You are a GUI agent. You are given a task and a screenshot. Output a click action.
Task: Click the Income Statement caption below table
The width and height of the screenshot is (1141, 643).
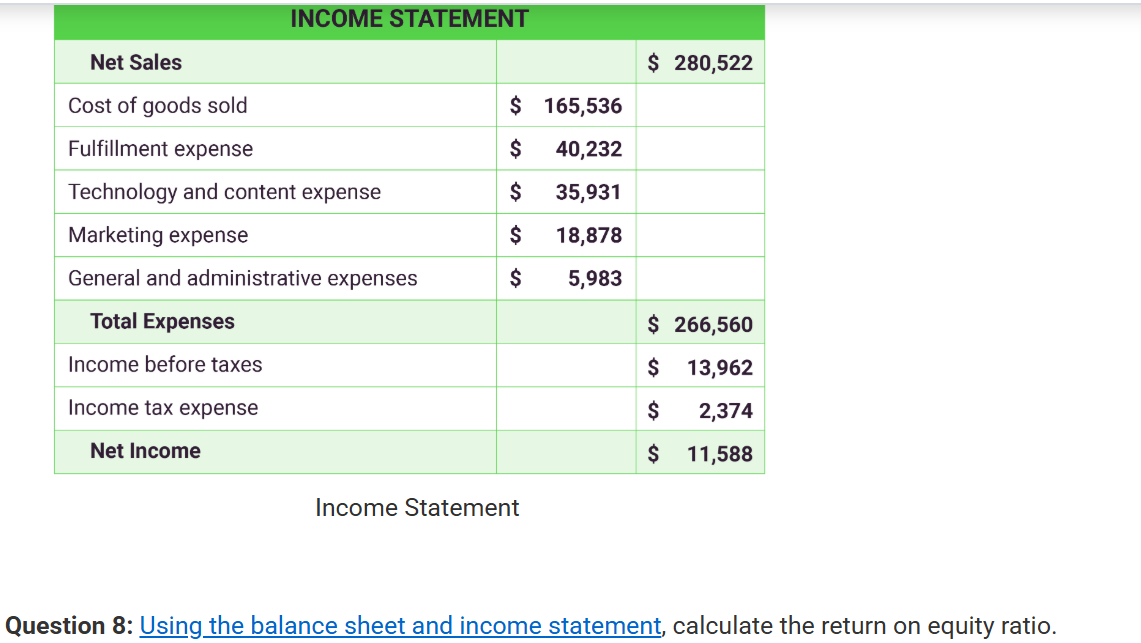417,508
